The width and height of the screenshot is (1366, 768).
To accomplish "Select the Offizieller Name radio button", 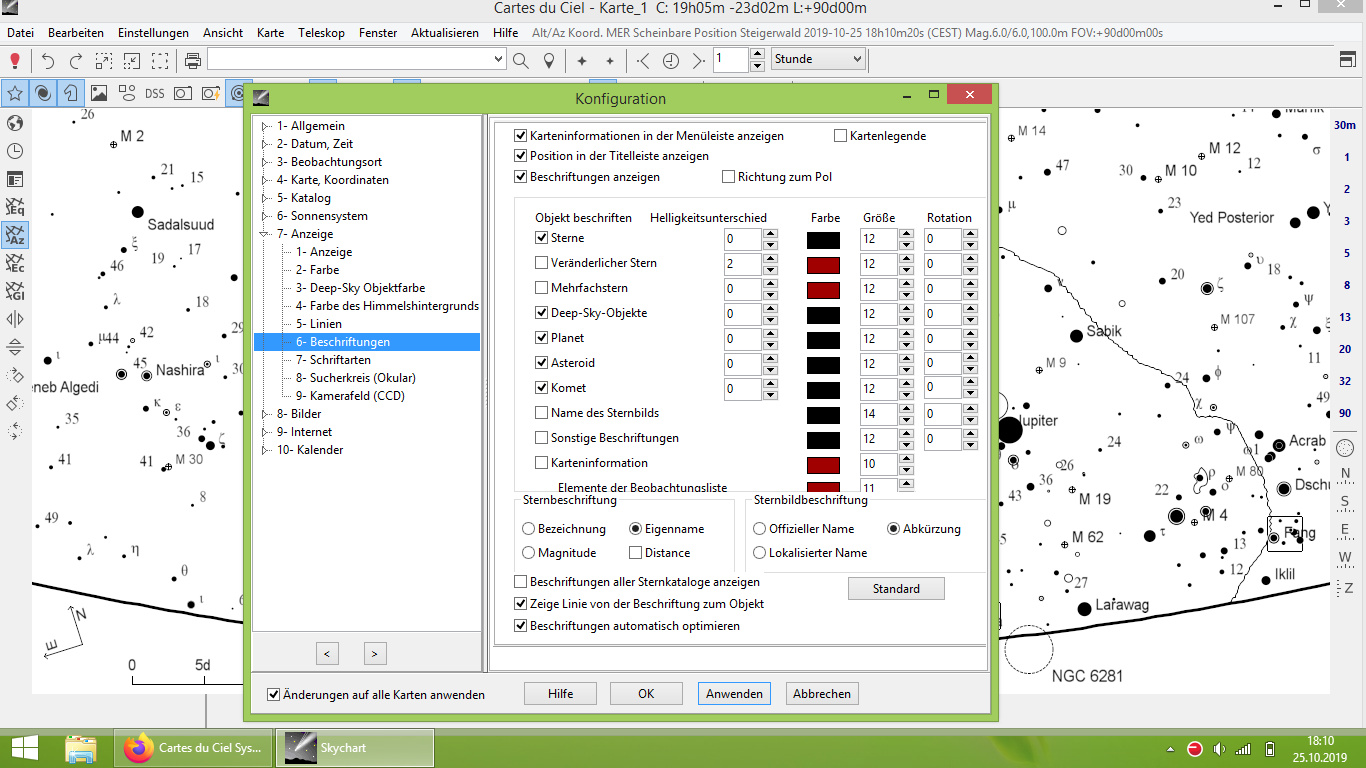I will click(760, 529).
